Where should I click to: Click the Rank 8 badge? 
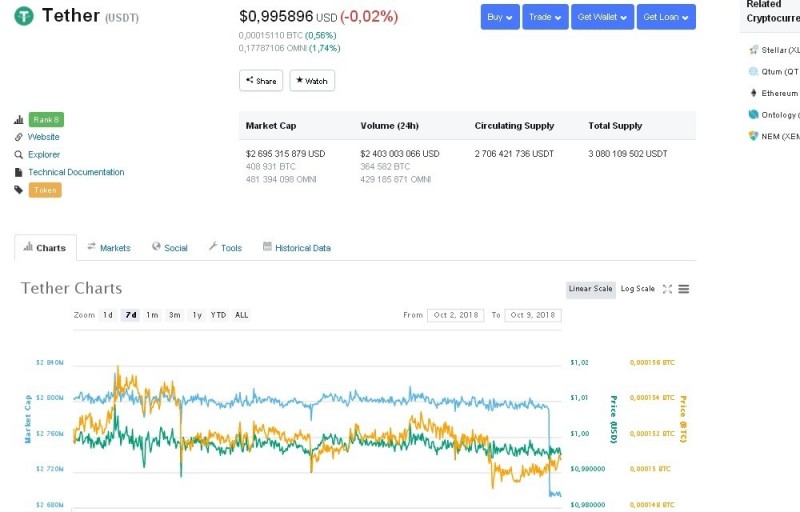pyautogui.click(x=46, y=120)
